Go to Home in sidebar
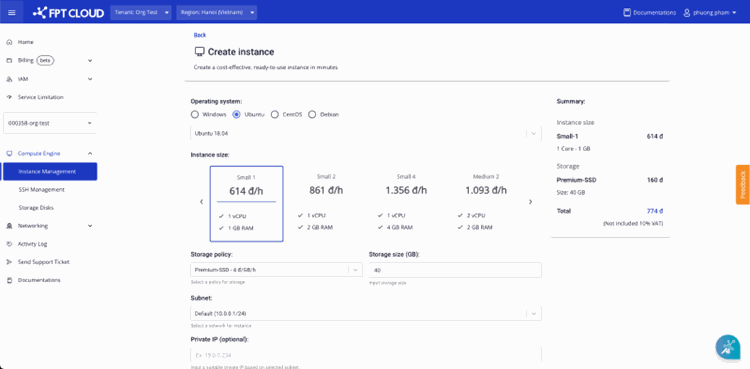This screenshot has height=369, width=750. [x=26, y=42]
